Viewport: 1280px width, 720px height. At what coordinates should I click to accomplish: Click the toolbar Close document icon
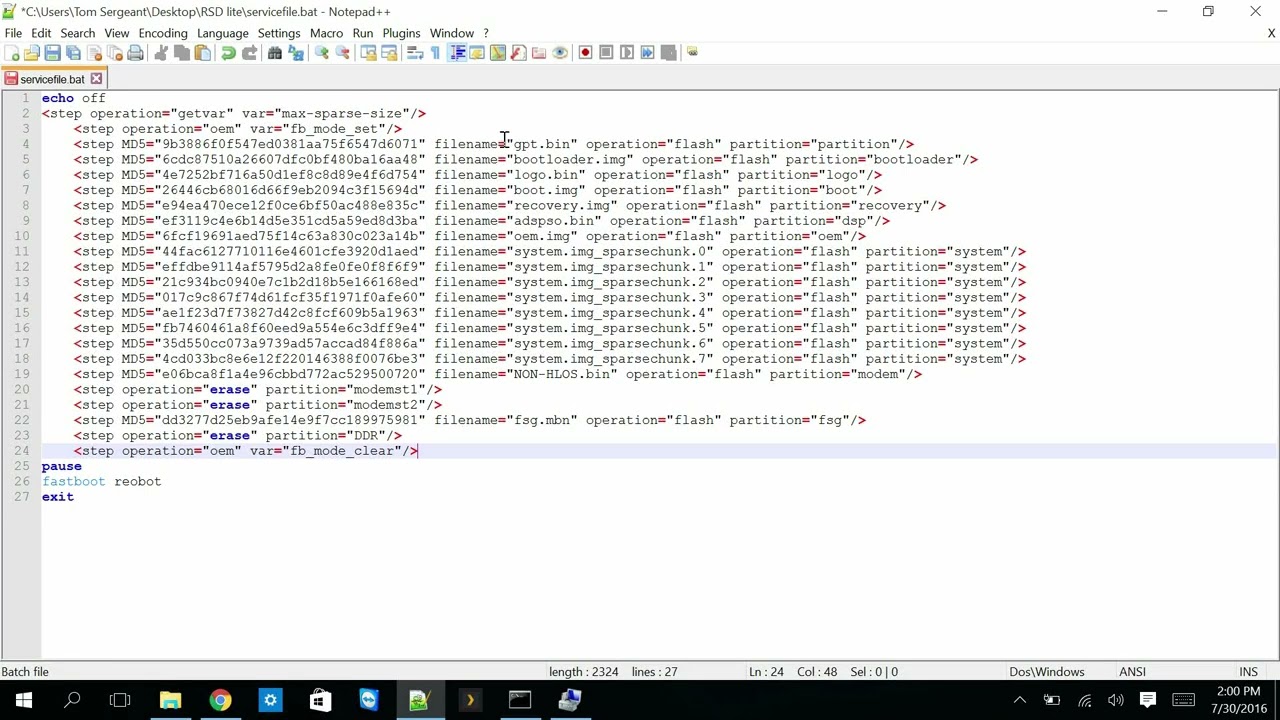[94, 53]
